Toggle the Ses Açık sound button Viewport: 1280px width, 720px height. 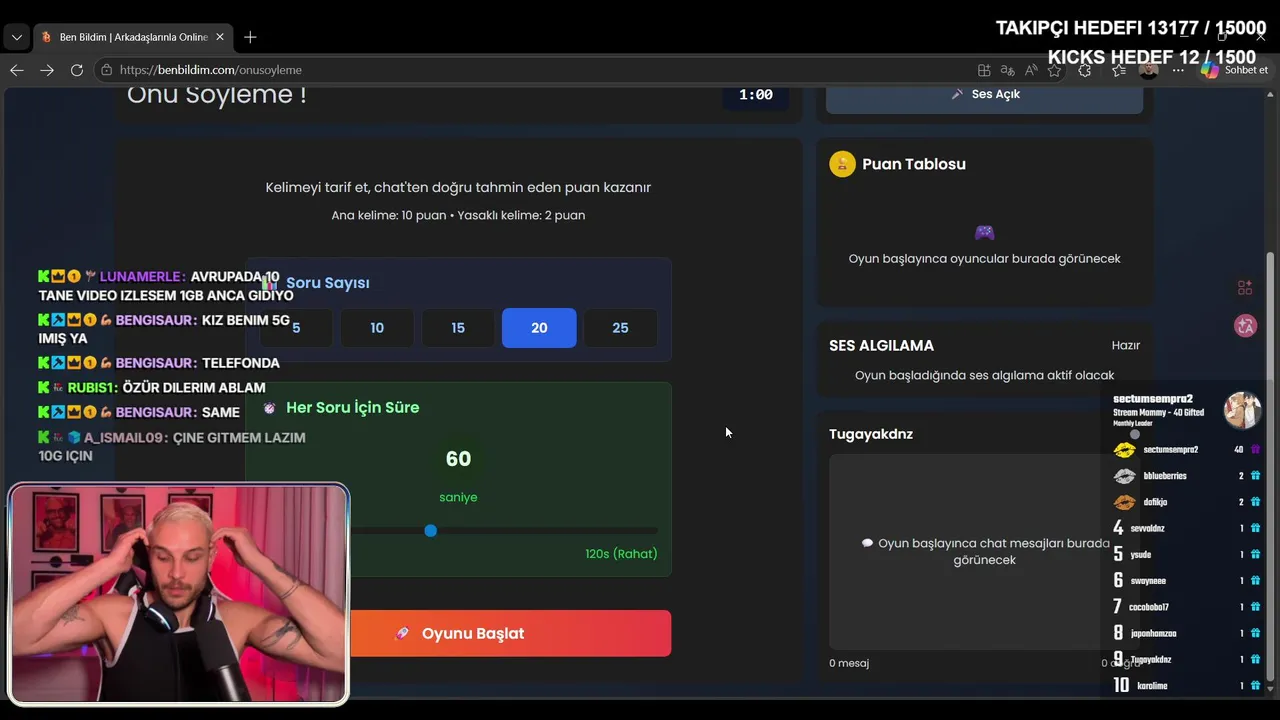(984, 94)
